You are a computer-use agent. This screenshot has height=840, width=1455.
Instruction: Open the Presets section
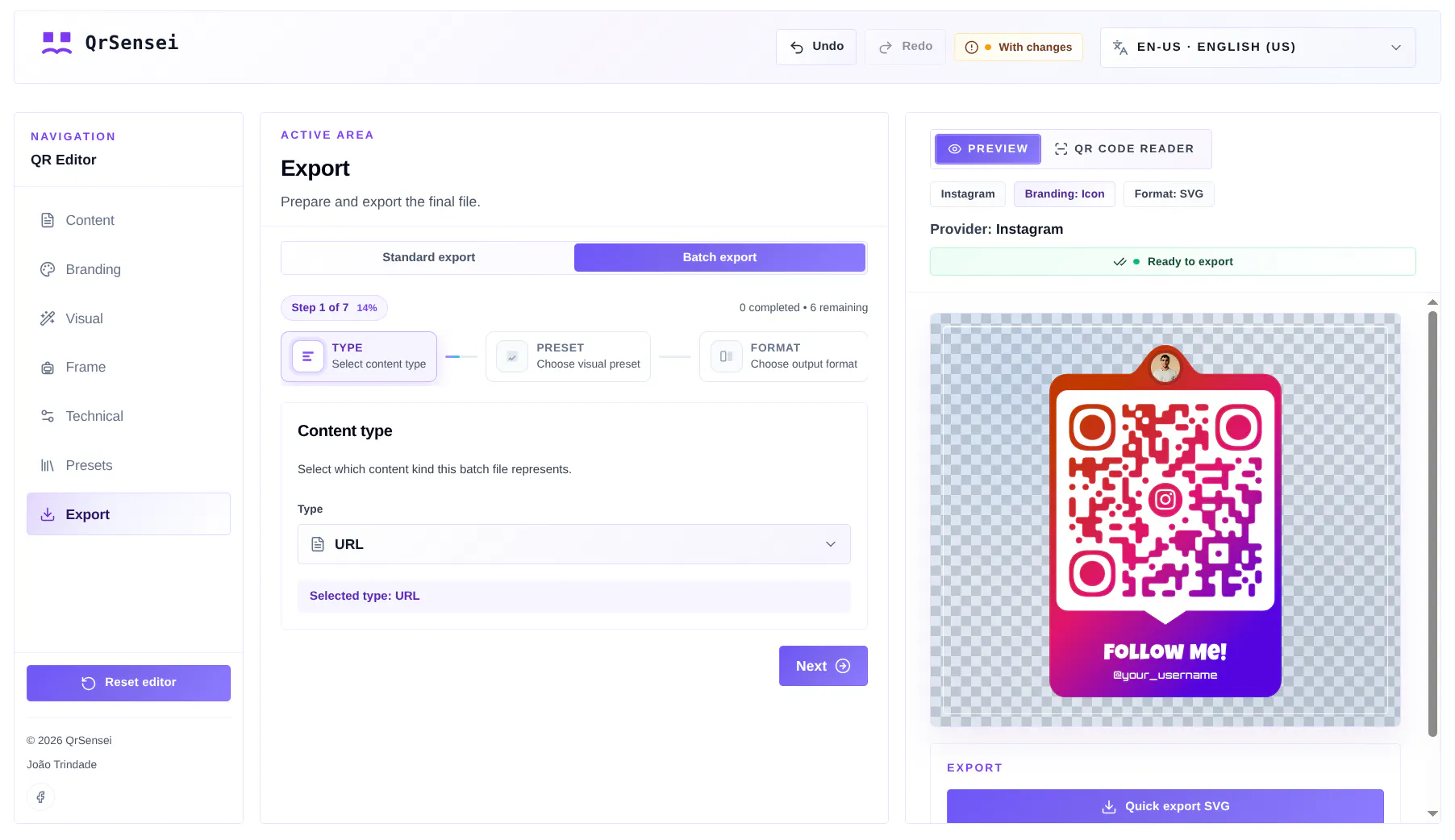click(128, 465)
